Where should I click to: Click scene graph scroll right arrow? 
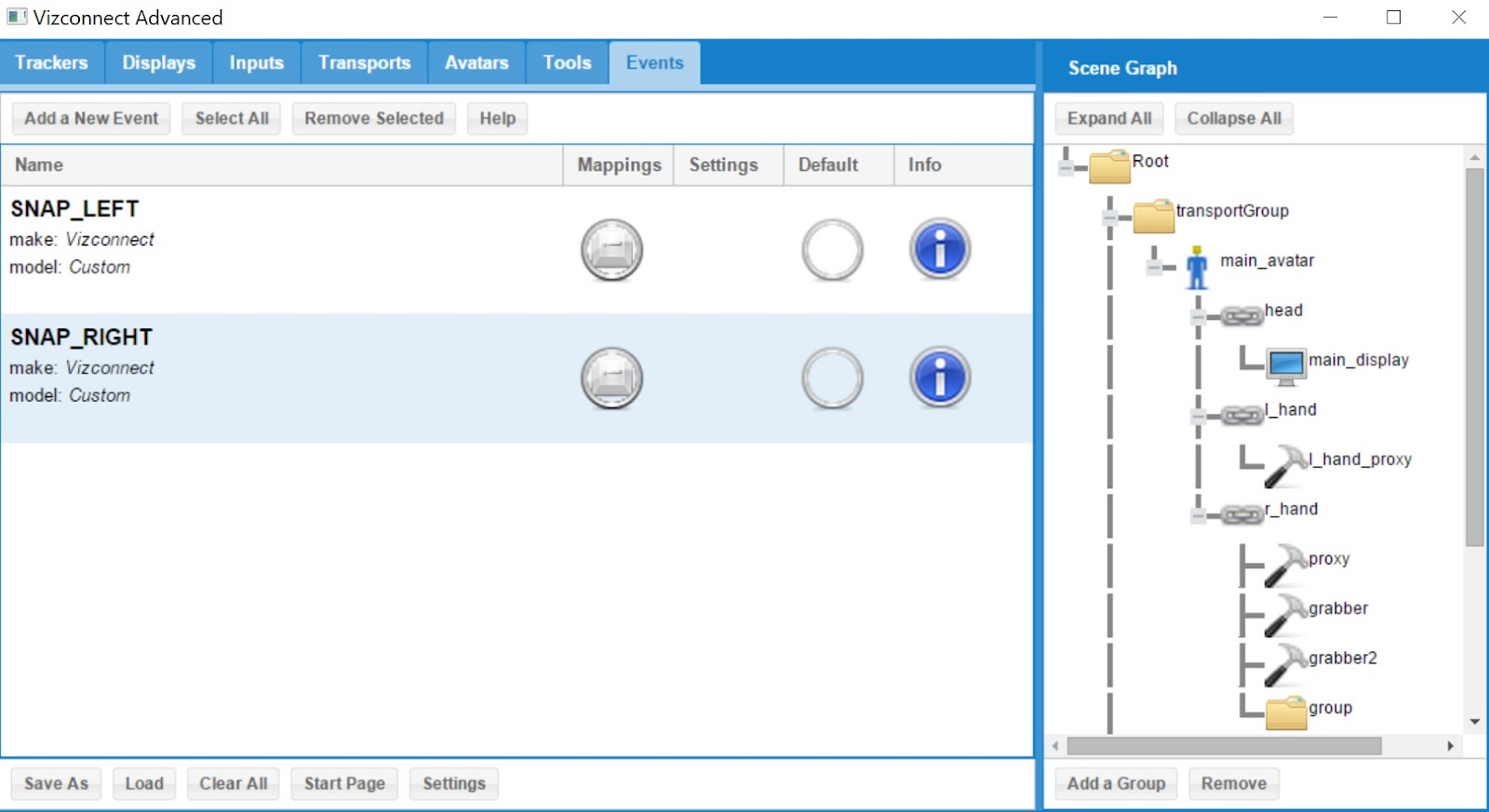[x=1450, y=746]
